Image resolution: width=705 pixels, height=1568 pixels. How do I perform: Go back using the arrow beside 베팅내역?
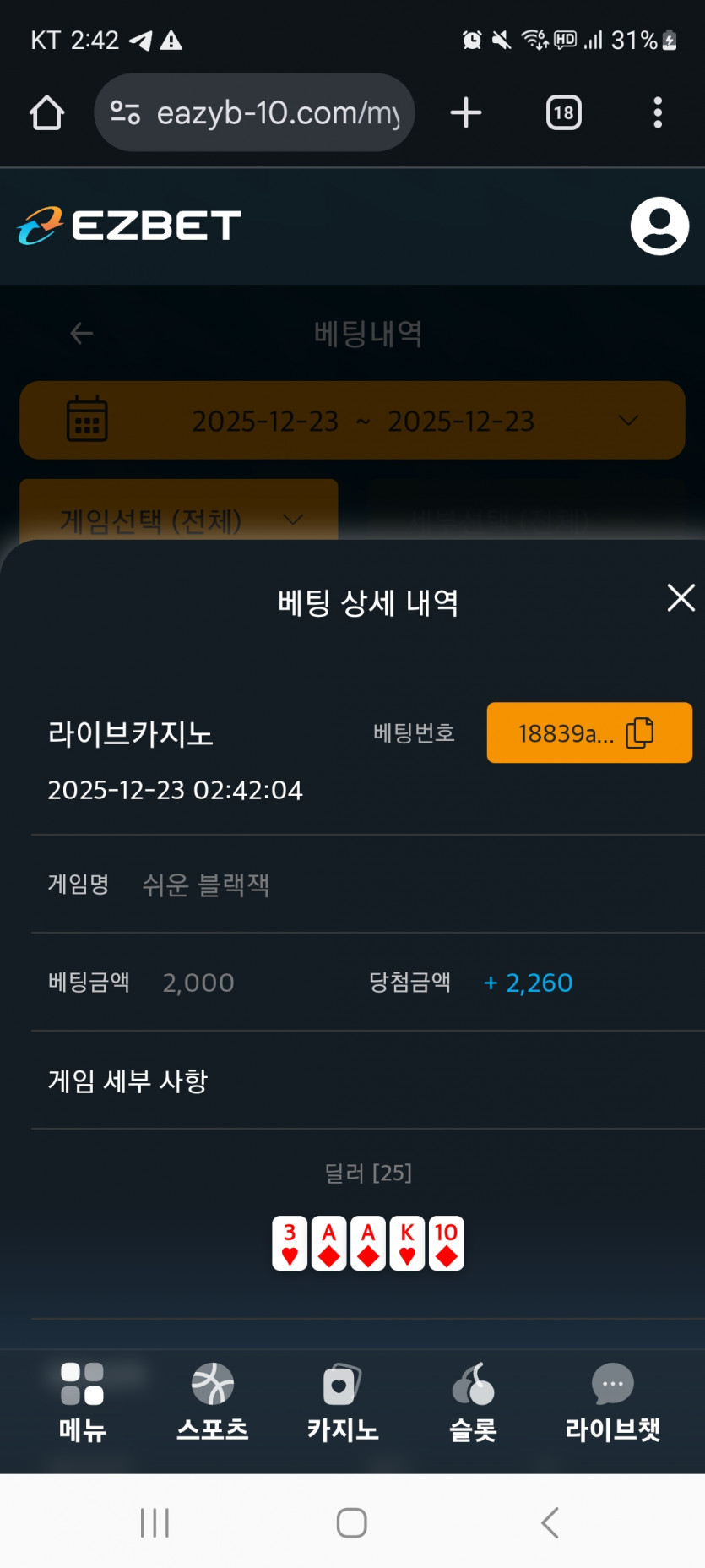pyautogui.click(x=81, y=334)
